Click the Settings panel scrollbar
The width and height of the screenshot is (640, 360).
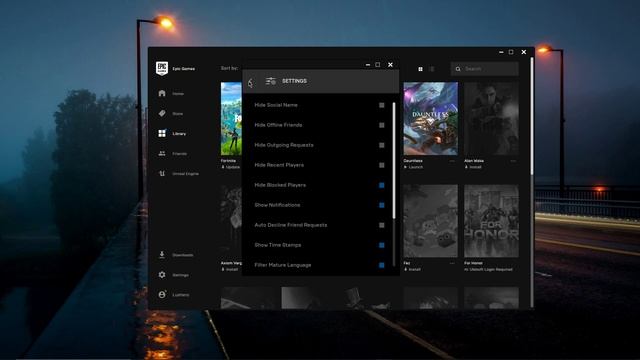point(394,160)
